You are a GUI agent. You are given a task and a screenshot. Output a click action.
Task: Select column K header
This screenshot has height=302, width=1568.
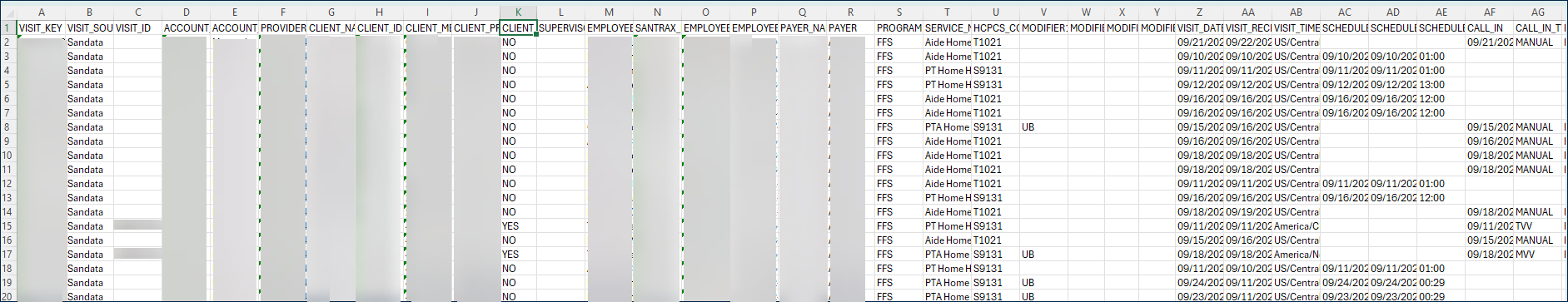tap(518, 12)
